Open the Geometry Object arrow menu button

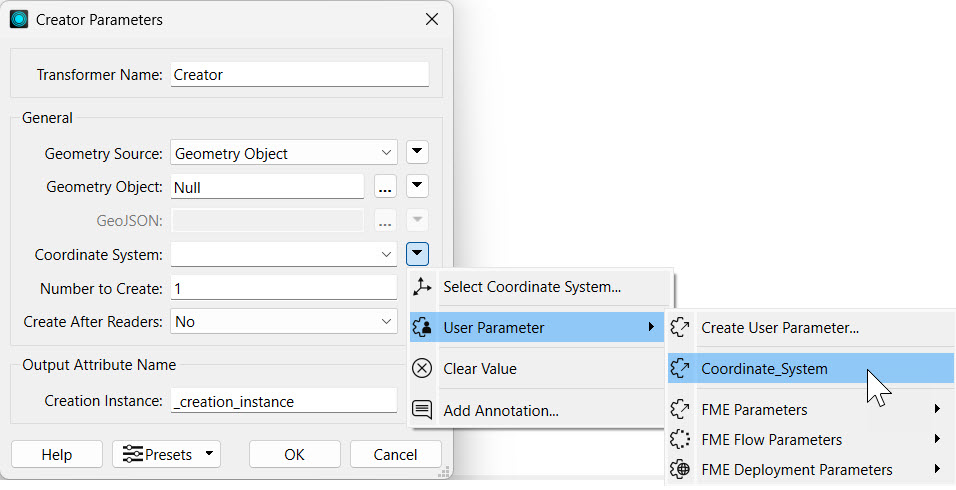419,187
